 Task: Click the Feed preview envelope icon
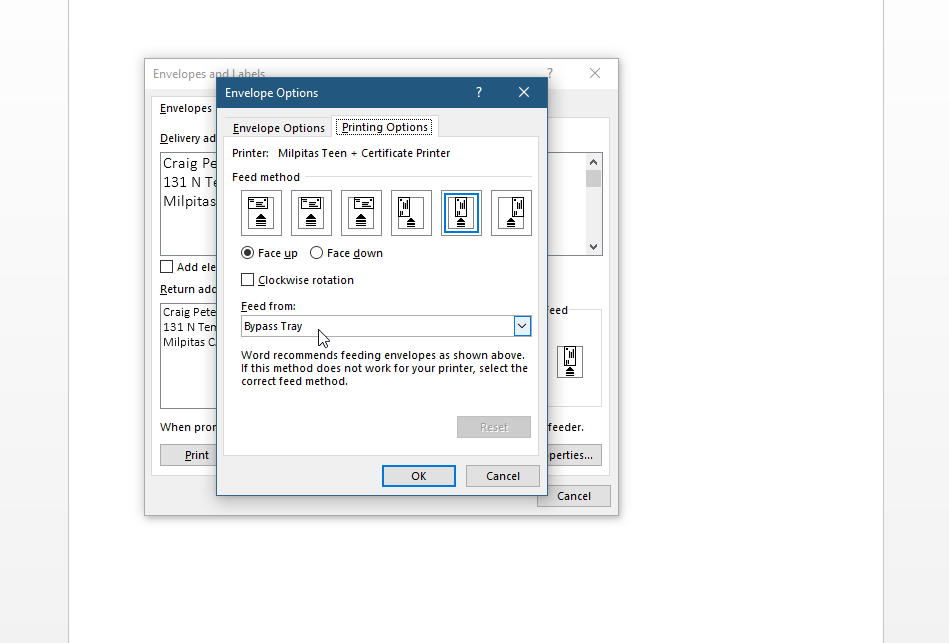[x=570, y=361]
